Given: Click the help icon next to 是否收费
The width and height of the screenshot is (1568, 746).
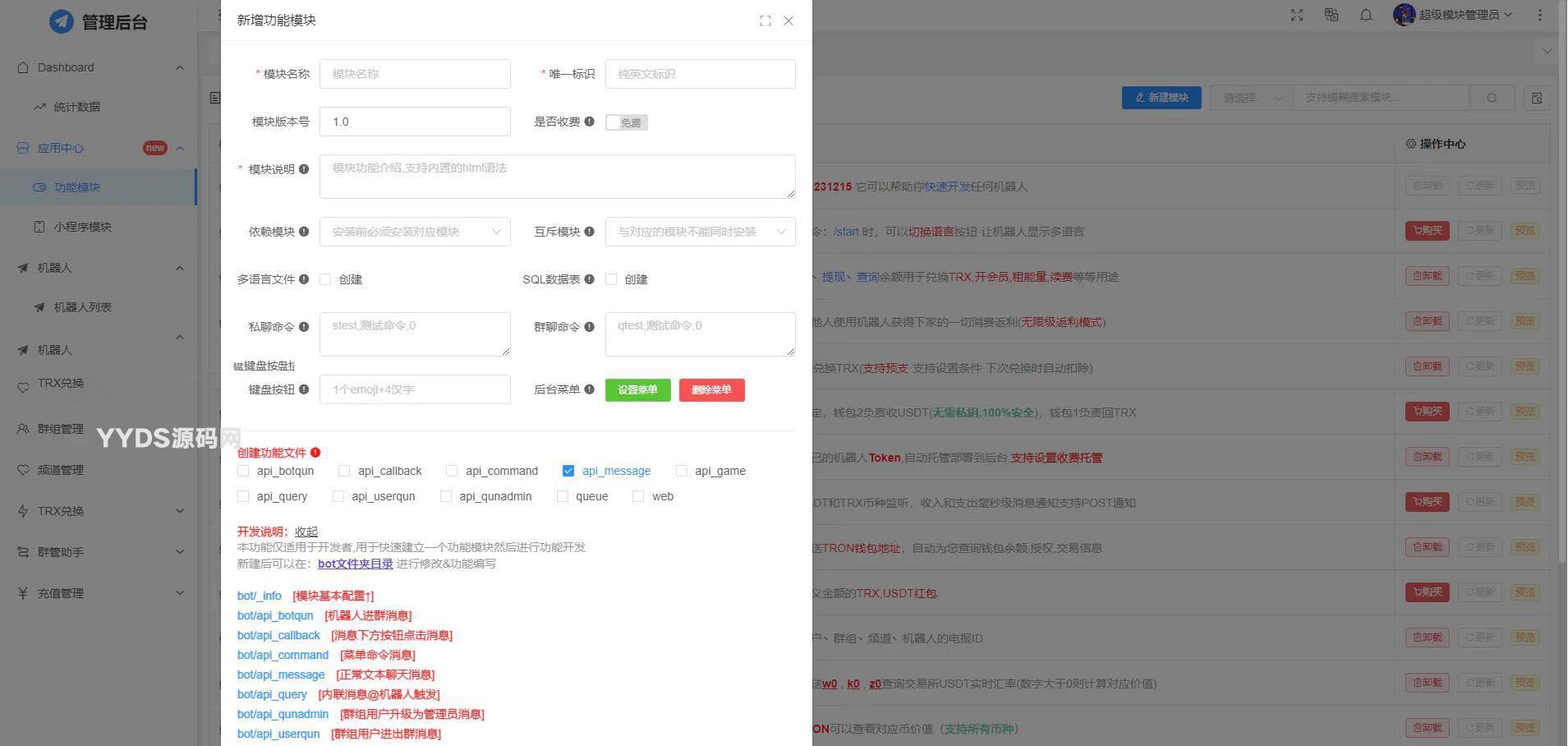Looking at the screenshot, I should (589, 122).
